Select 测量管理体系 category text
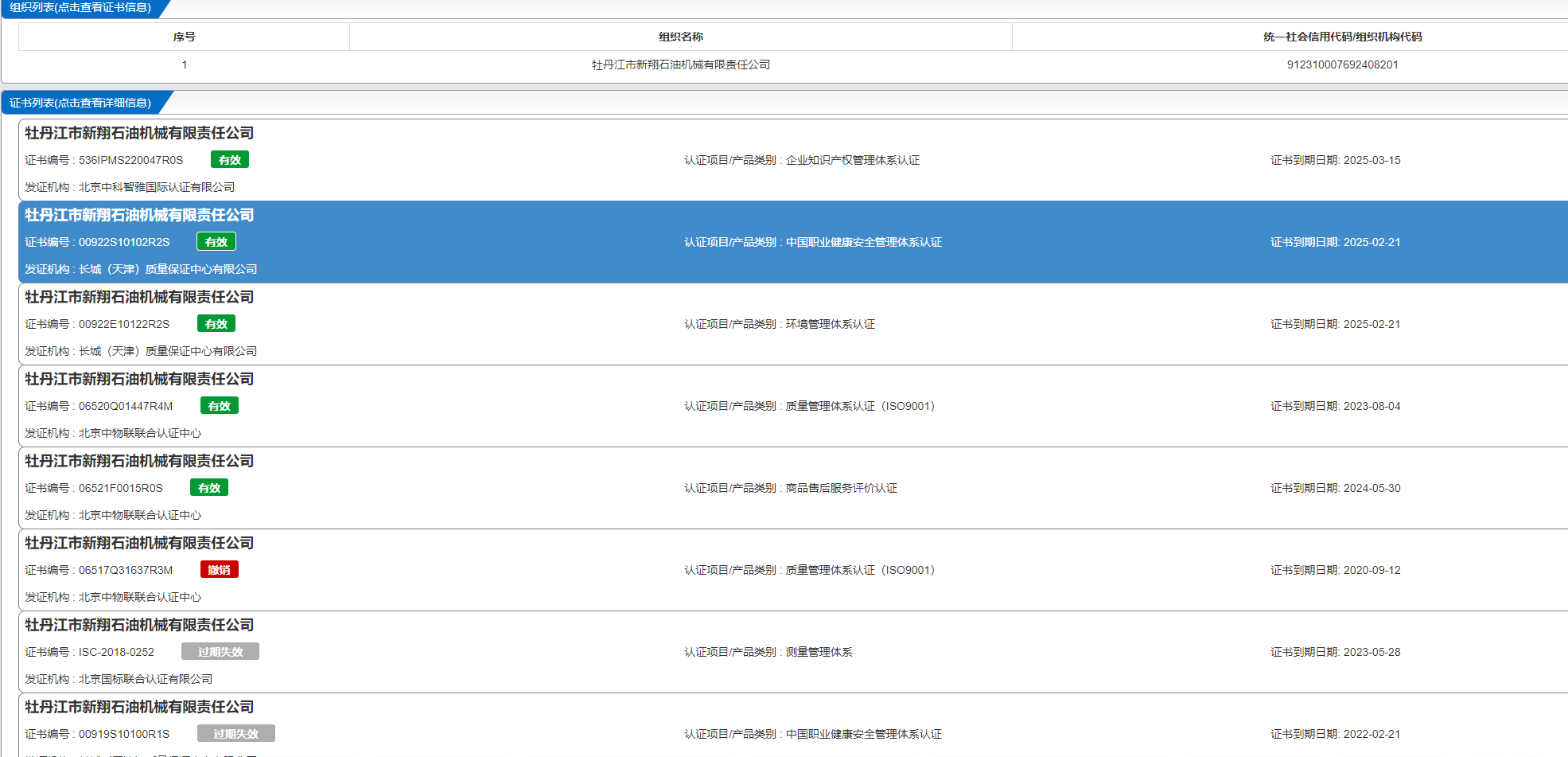This screenshot has height=757, width=1568. (x=819, y=652)
